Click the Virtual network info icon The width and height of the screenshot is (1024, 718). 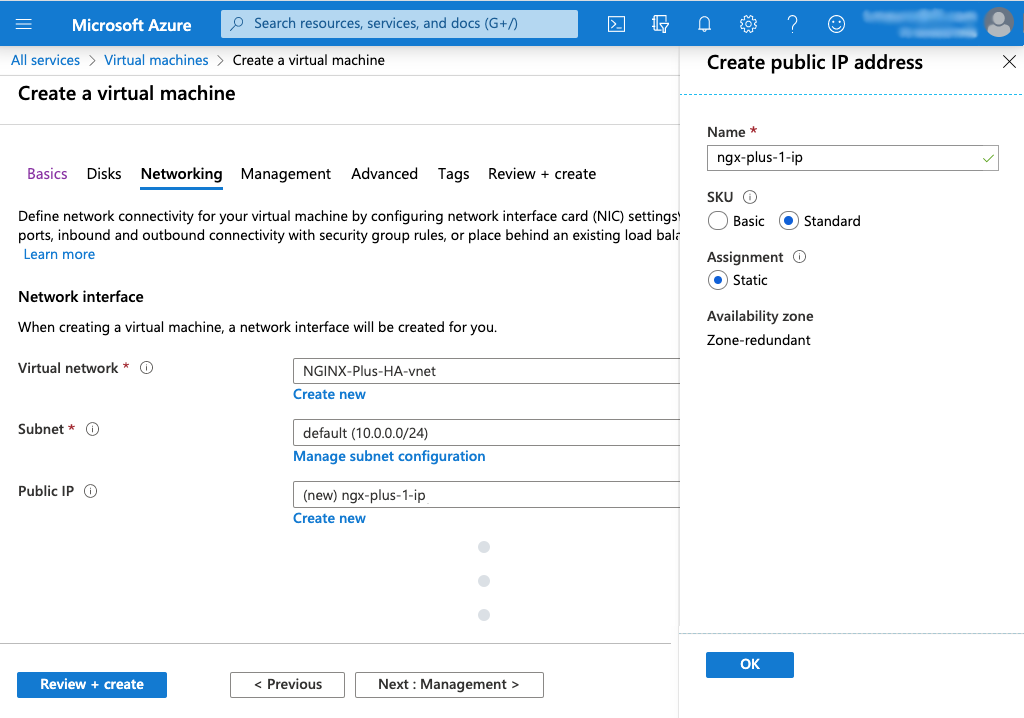(146, 368)
